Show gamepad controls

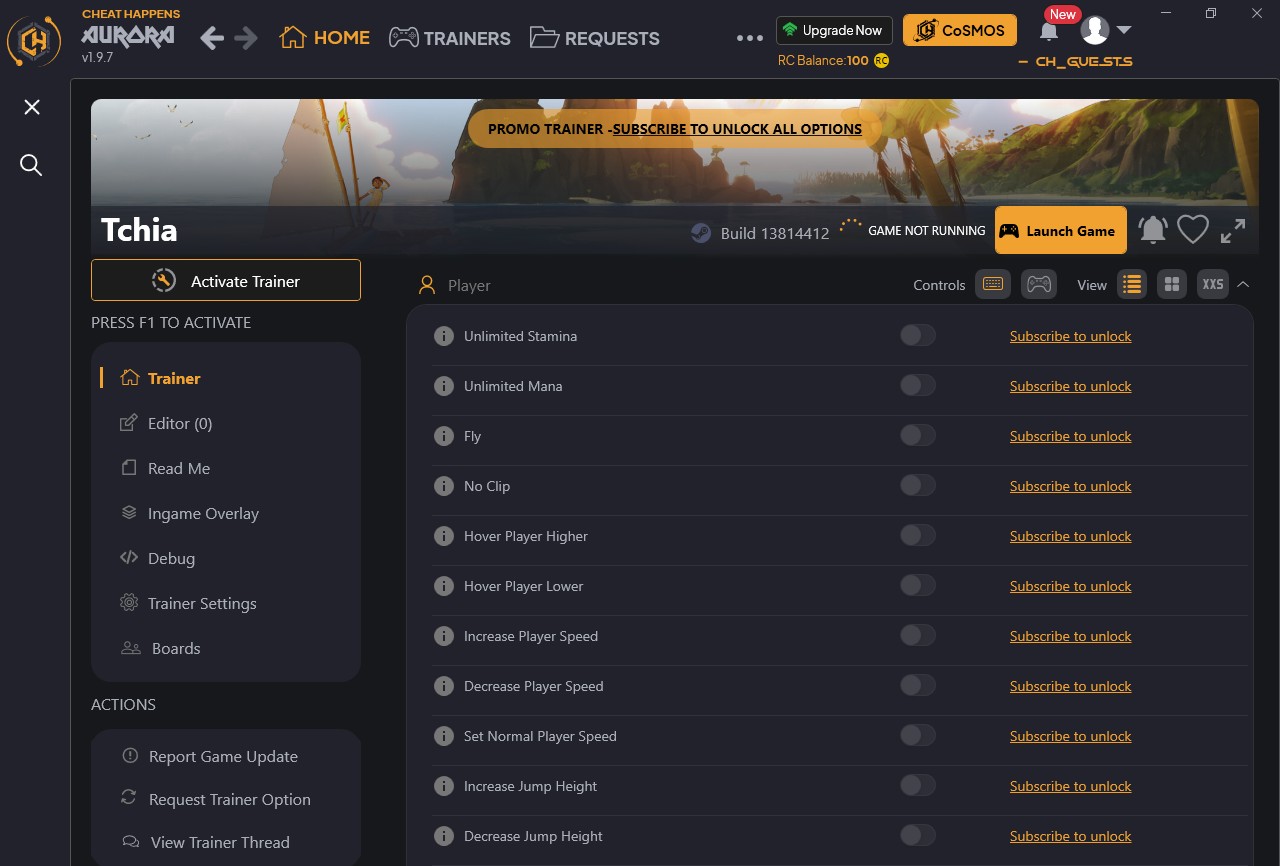click(x=1039, y=284)
